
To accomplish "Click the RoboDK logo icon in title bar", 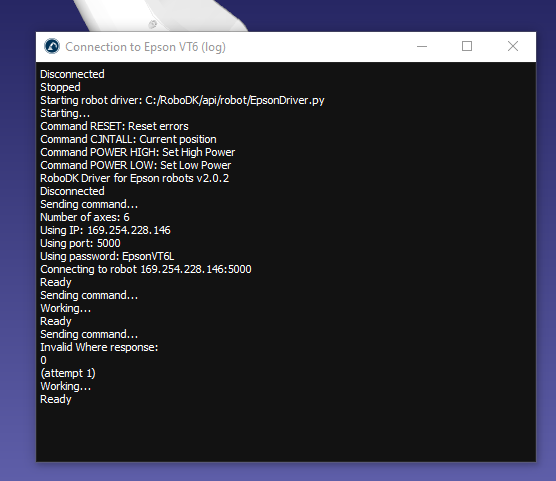I will [x=52, y=46].
